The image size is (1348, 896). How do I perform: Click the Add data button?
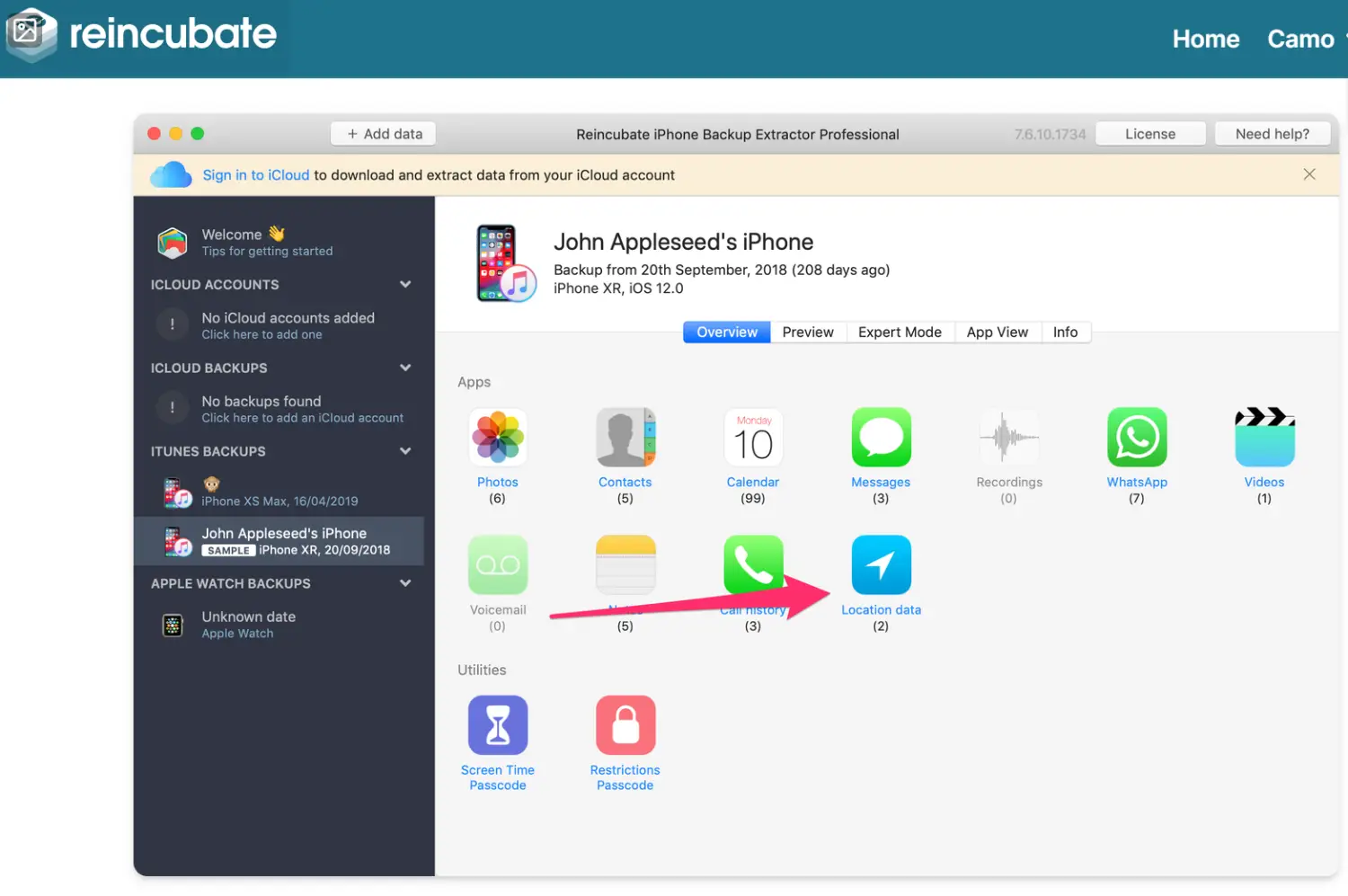click(384, 134)
